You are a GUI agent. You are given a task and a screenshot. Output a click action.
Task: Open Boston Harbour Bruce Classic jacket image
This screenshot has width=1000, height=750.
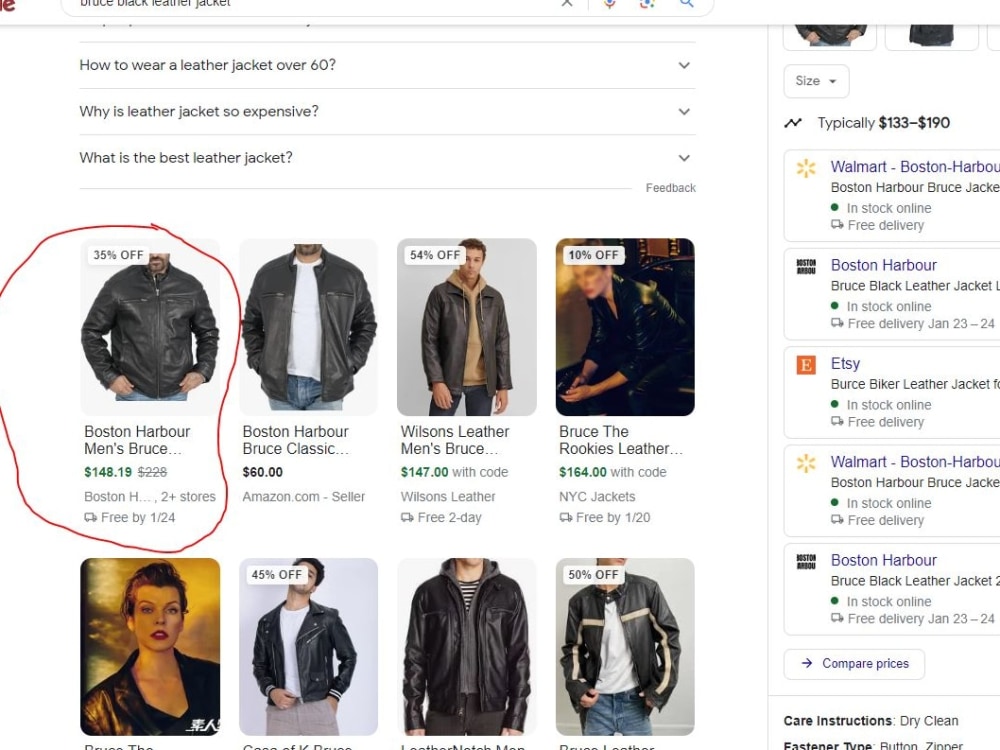(x=308, y=327)
